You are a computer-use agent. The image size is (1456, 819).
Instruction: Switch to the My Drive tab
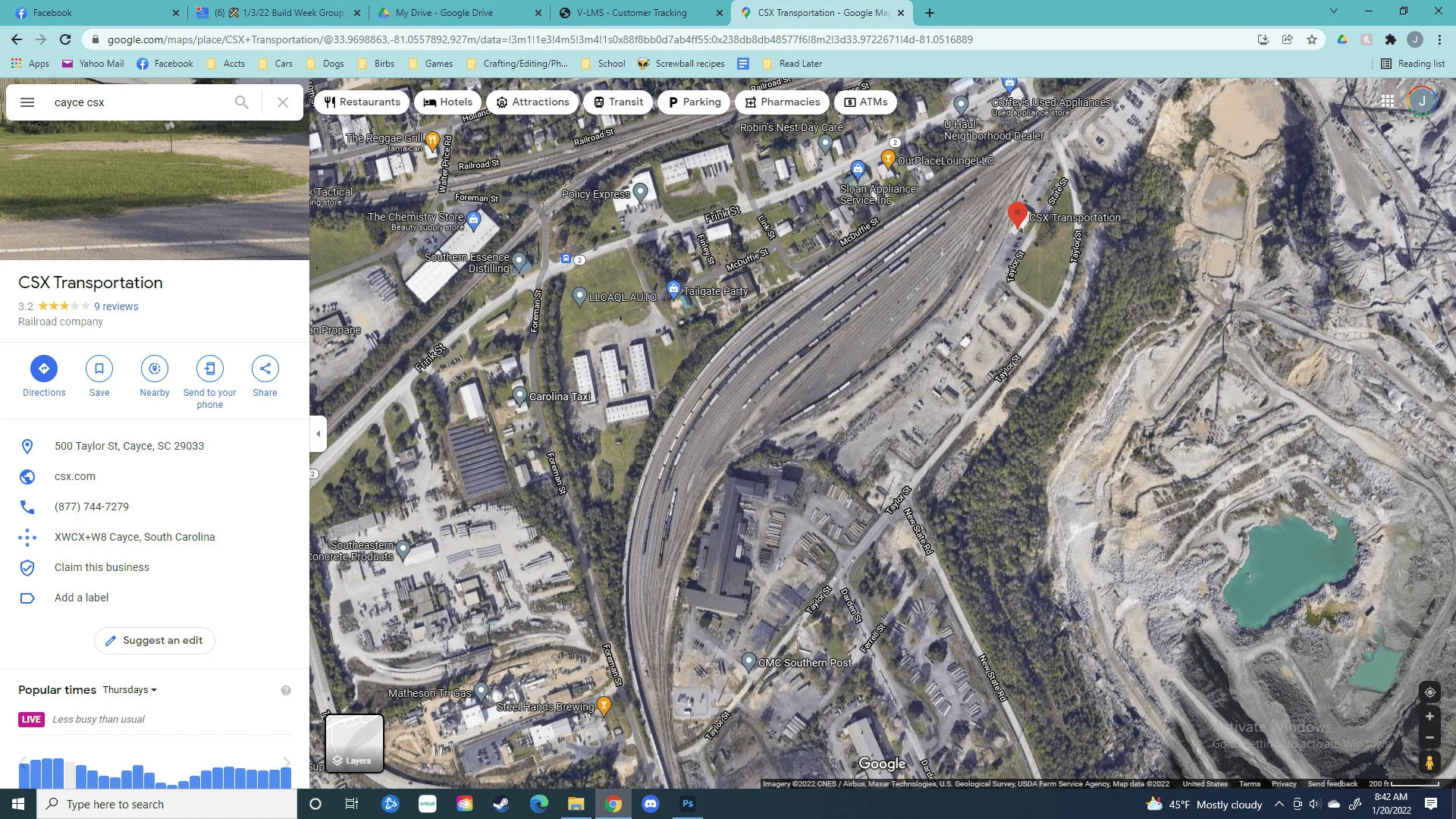(x=460, y=13)
